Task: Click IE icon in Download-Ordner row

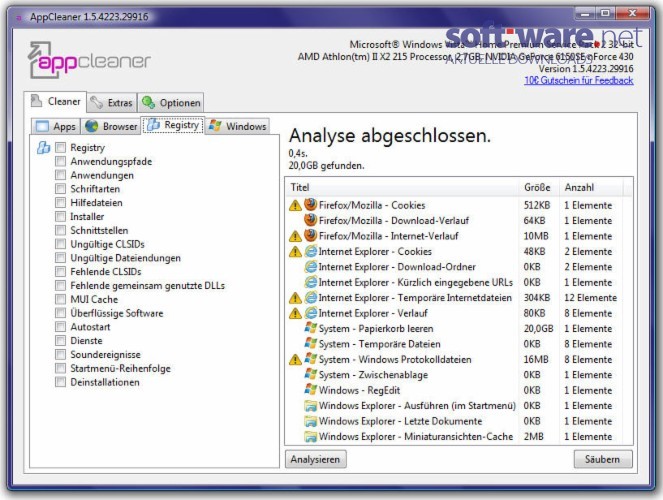Action: point(311,267)
